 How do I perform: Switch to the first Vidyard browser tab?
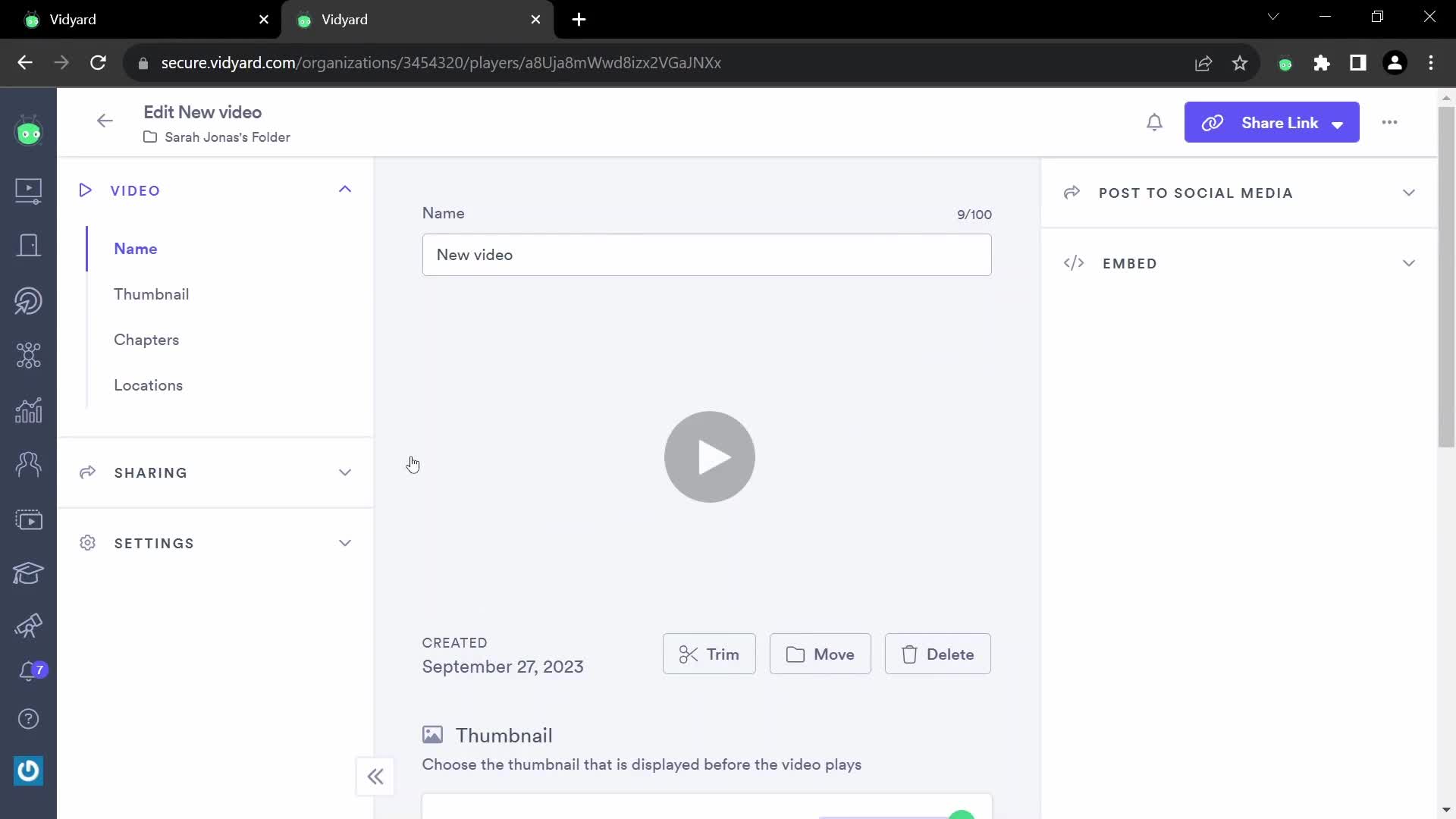pyautogui.click(x=140, y=20)
